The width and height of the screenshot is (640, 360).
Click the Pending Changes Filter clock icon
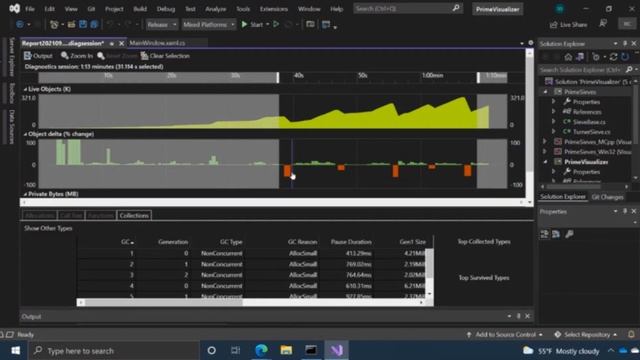pos(596,57)
